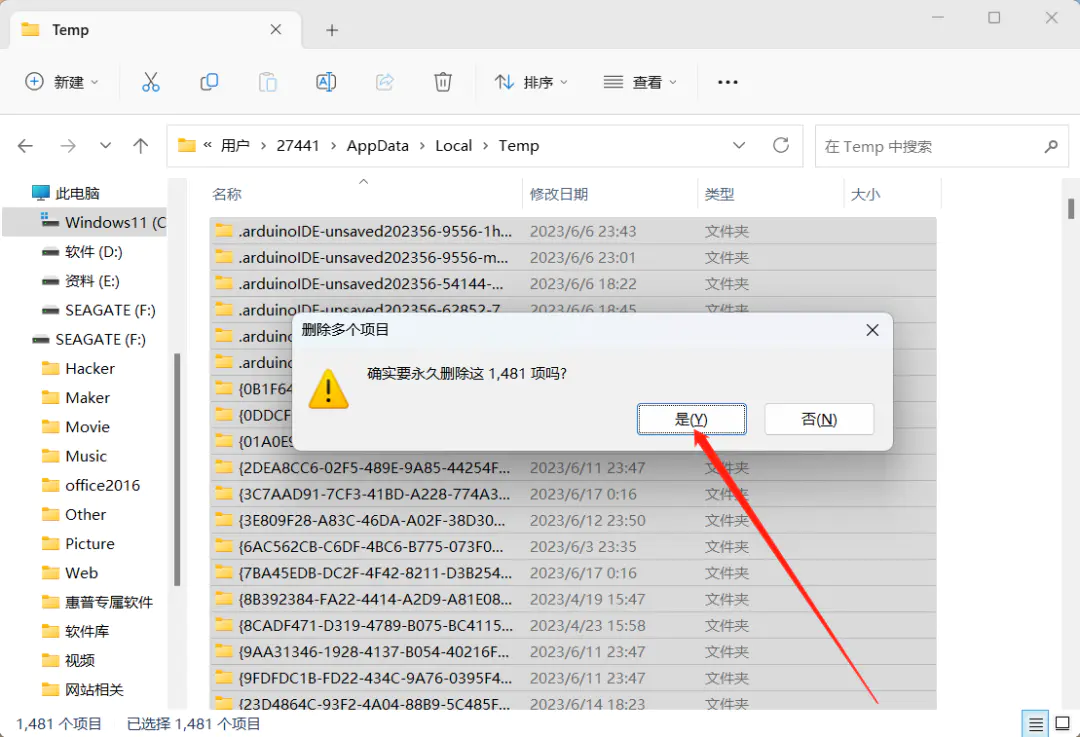Add a new tab with plus icon
Image resolution: width=1080 pixels, height=737 pixels.
332,30
